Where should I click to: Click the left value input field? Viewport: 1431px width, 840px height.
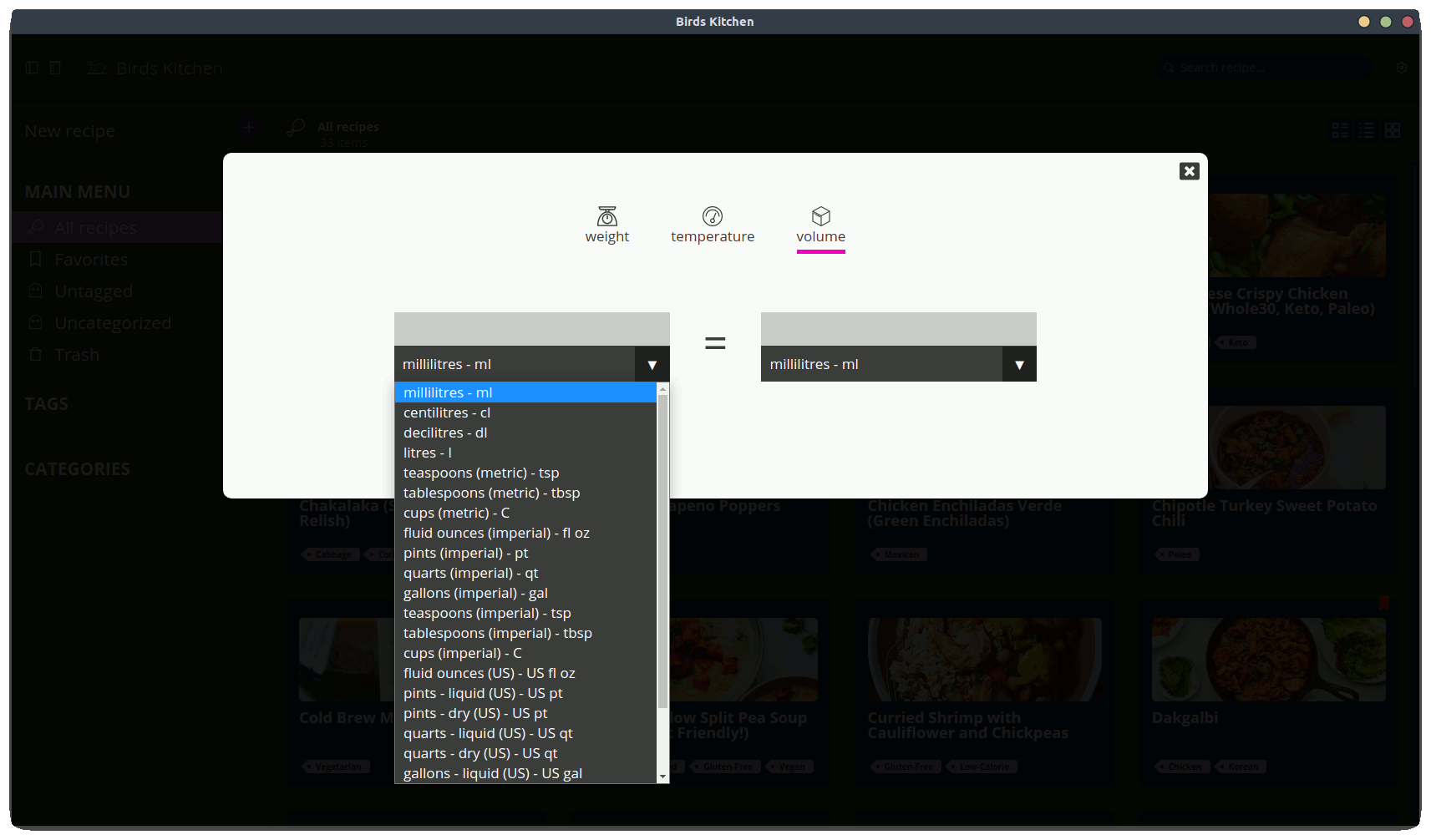(532, 329)
